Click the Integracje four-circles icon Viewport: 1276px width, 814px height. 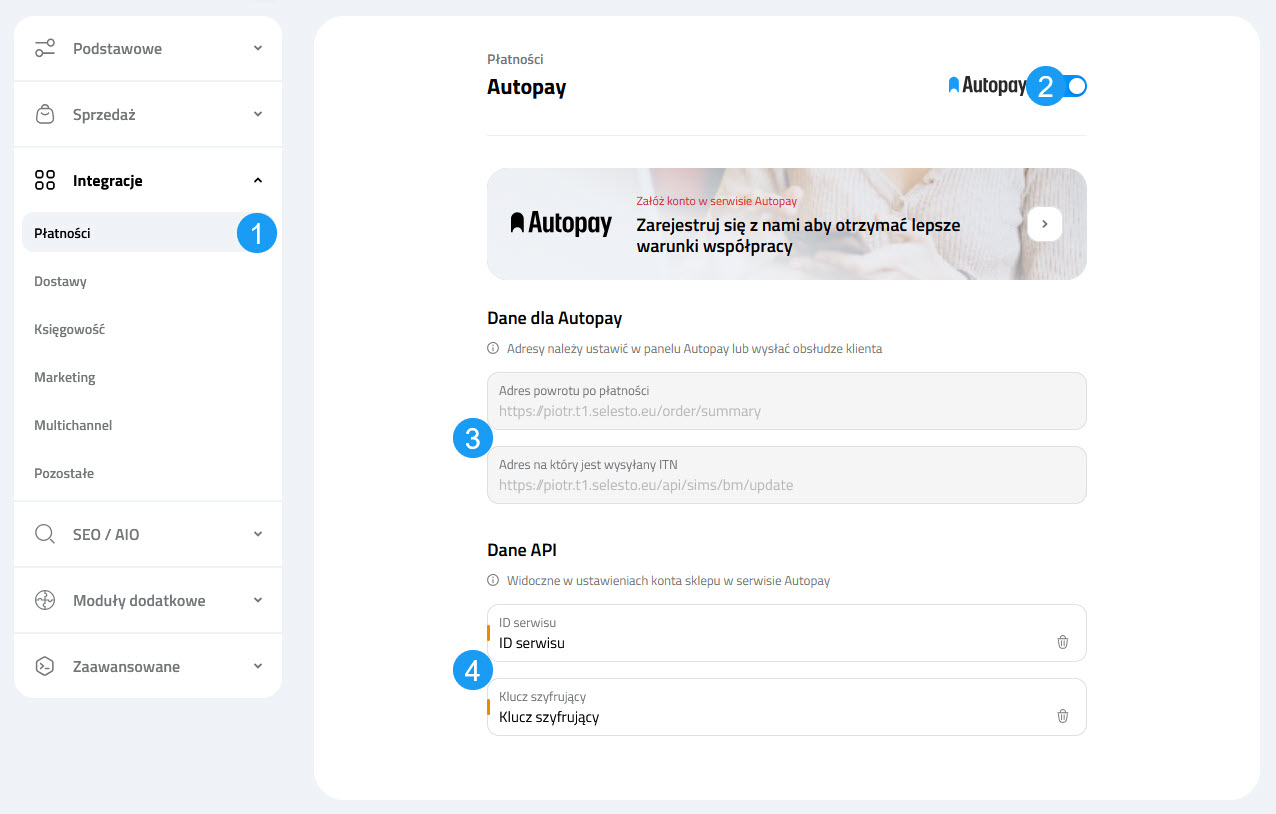pos(45,181)
